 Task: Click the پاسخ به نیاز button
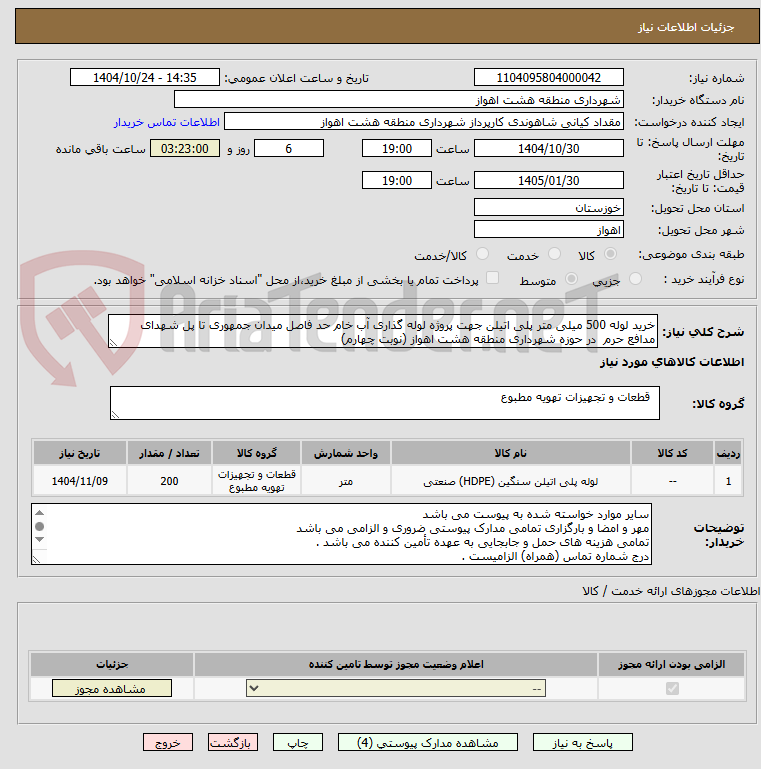(x=583, y=743)
